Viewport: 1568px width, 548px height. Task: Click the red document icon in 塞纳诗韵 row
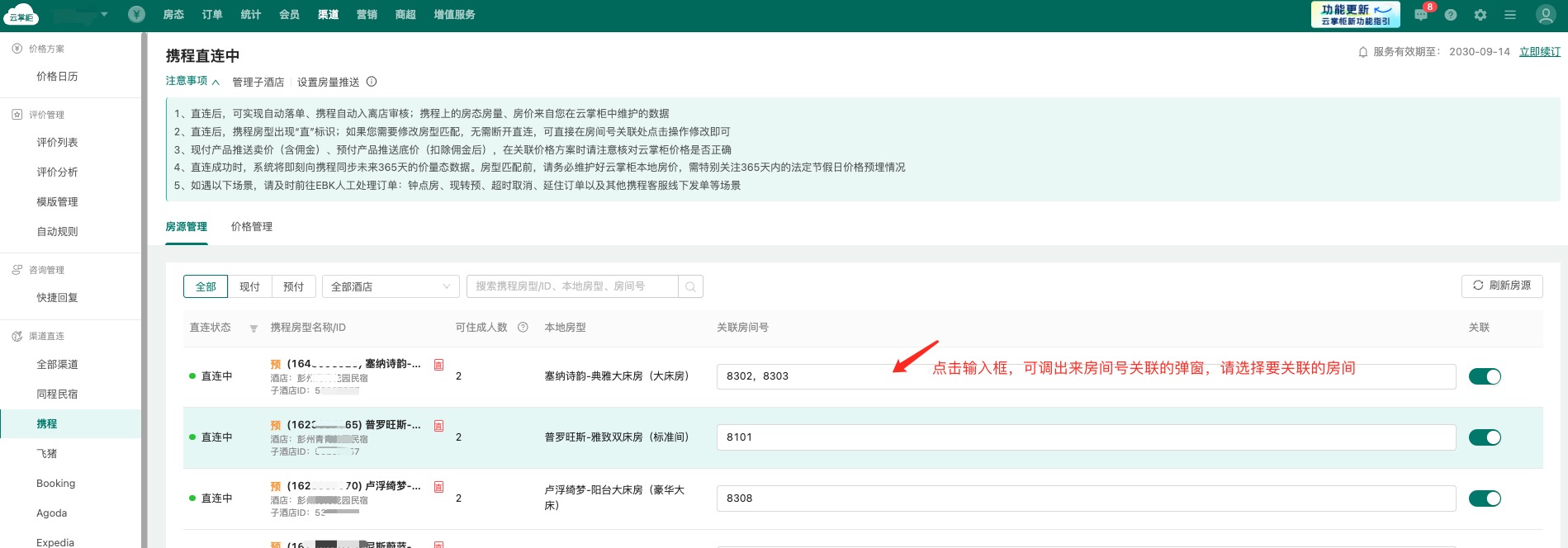(x=438, y=365)
